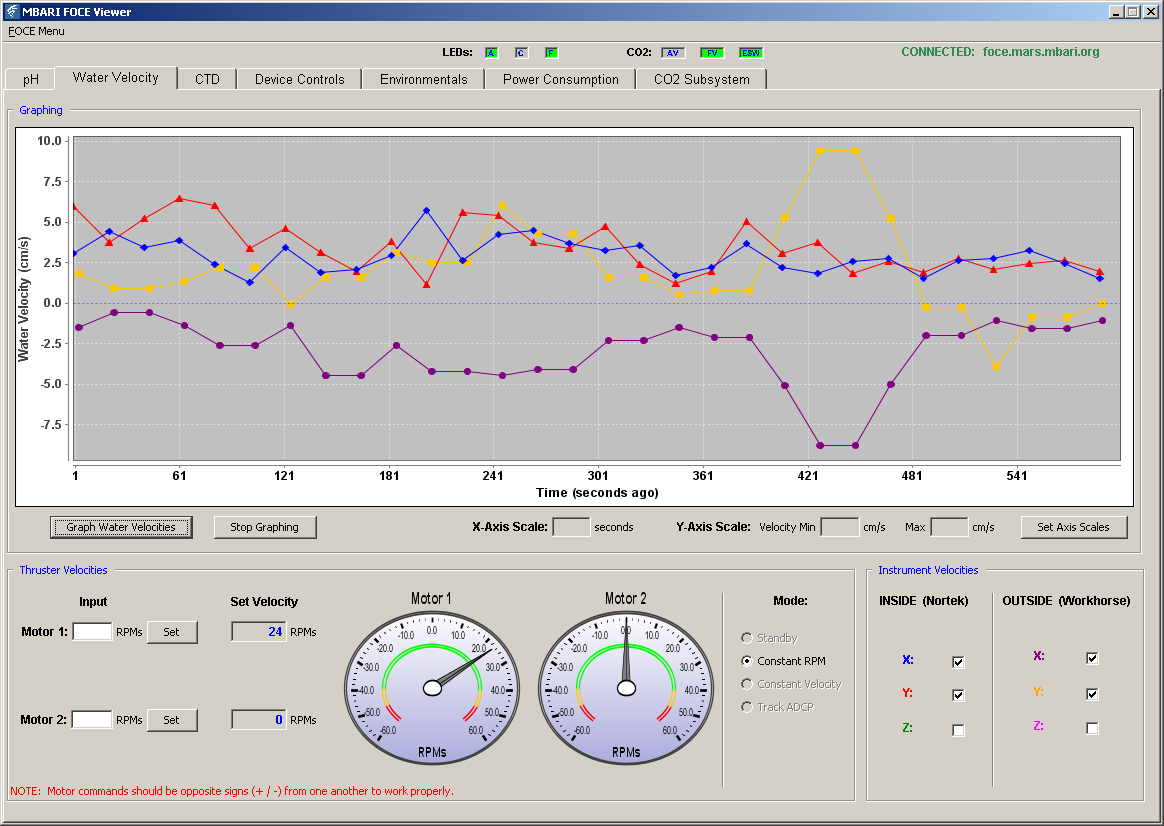This screenshot has height=826, width=1164.
Task: Click the Stop Graphing button
Action: (265, 527)
